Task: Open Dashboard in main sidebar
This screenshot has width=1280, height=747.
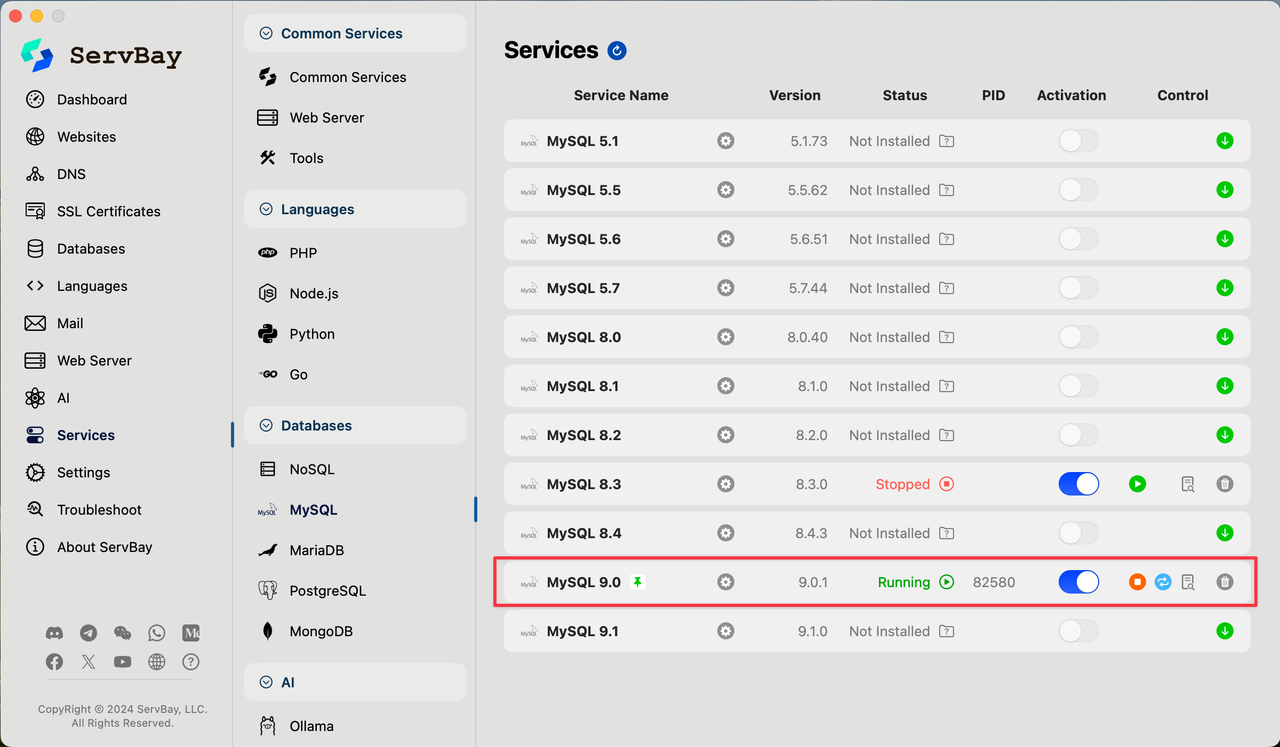Action: [x=92, y=99]
